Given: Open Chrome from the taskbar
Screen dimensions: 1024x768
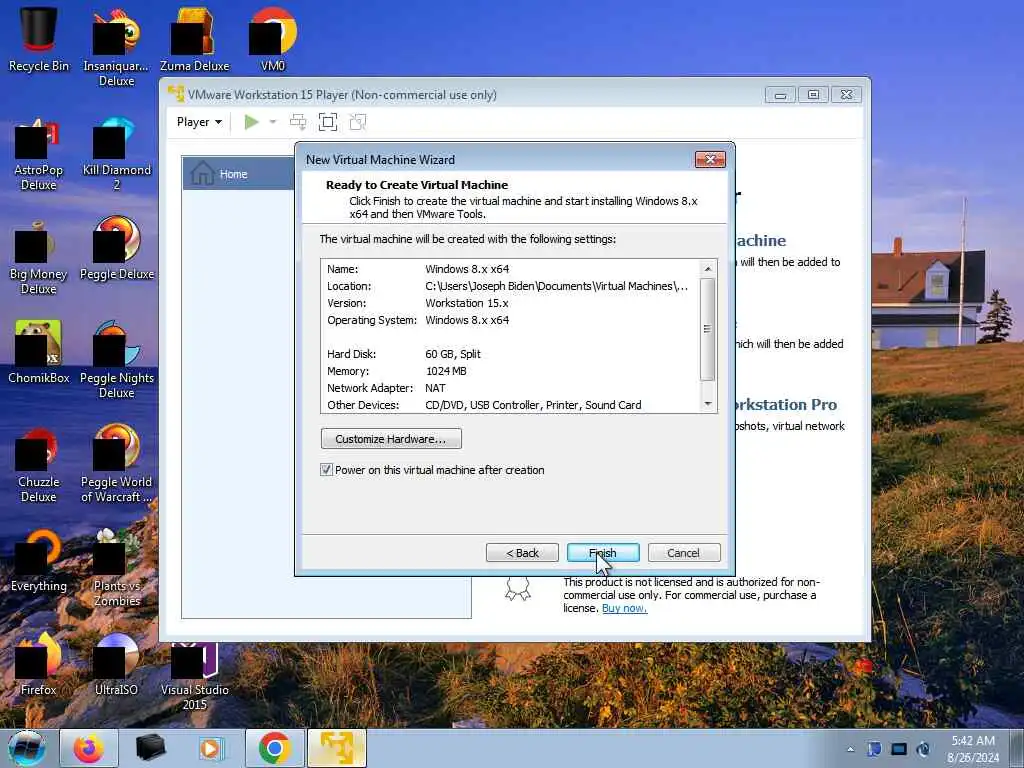Looking at the screenshot, I should pyautogui.click(x=274, y=748).
